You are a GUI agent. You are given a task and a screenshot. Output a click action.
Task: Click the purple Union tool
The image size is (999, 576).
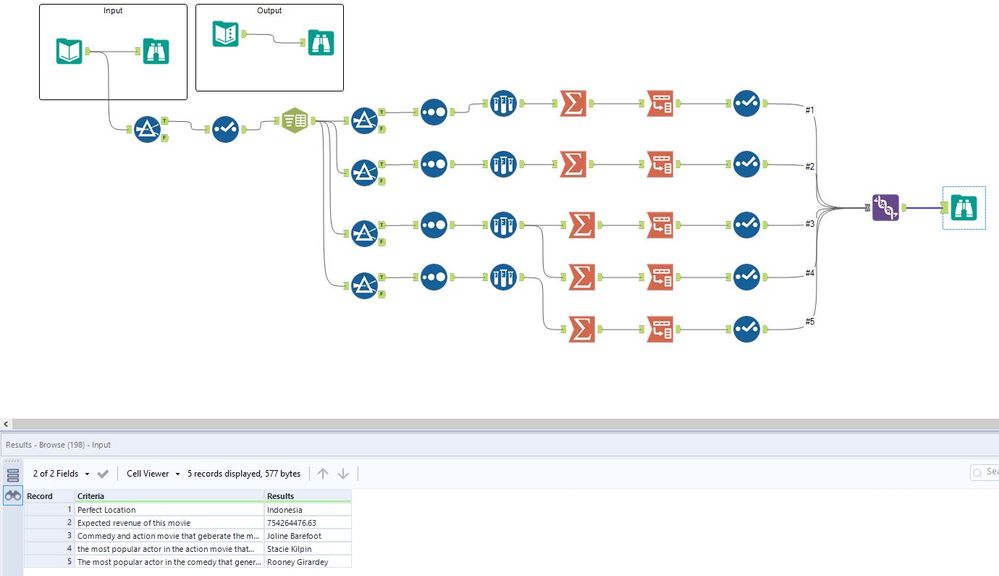tap(886, 208)
